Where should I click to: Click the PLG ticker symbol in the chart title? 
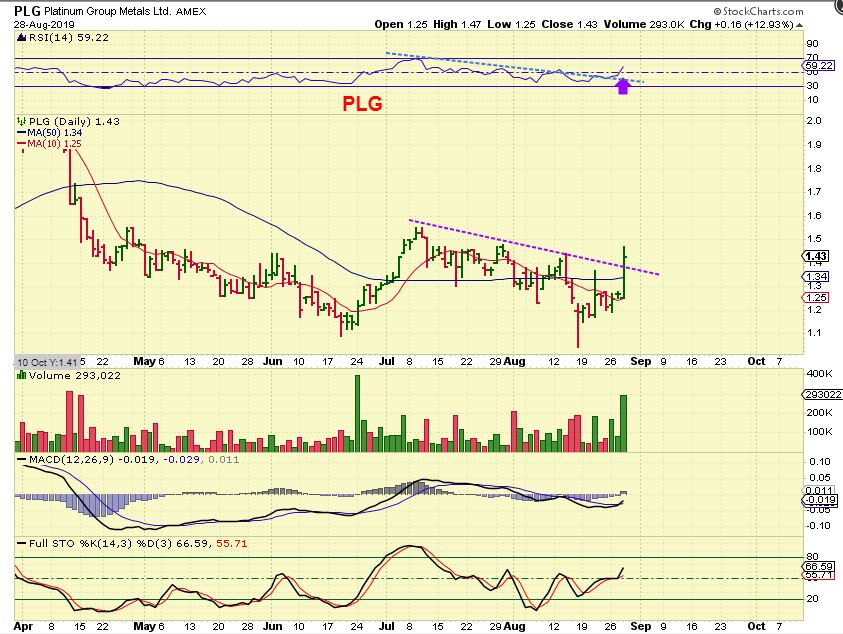click(x=27, y=11)
